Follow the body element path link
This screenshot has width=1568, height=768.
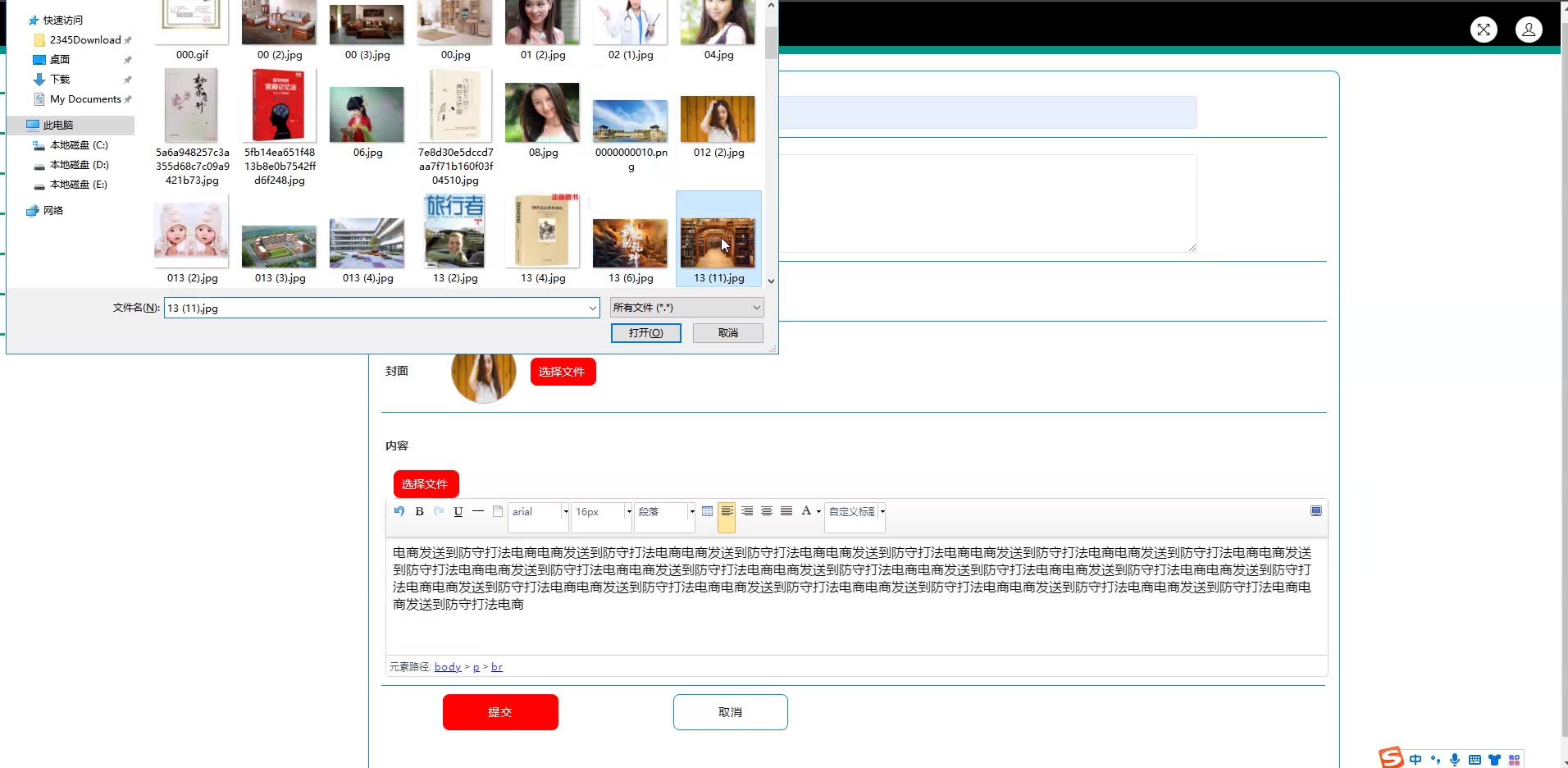(448, 667)
